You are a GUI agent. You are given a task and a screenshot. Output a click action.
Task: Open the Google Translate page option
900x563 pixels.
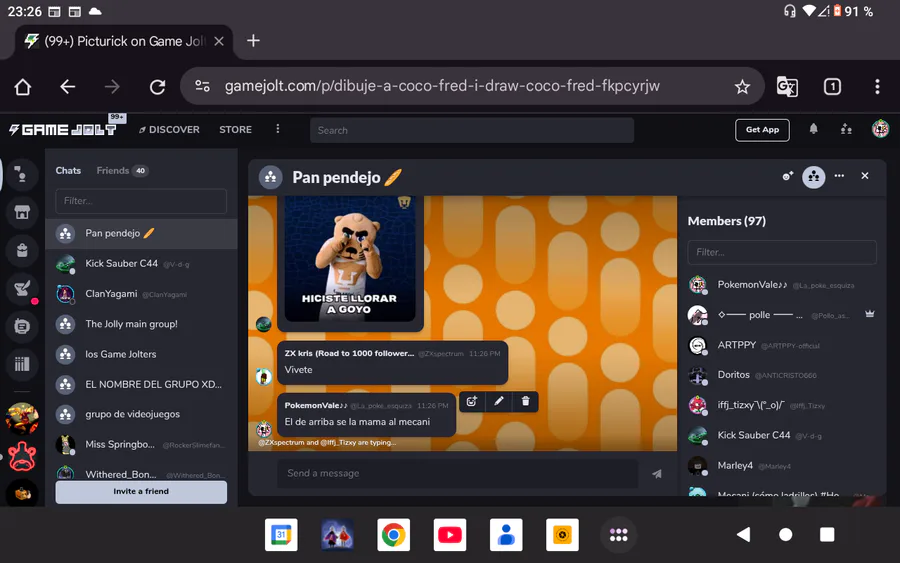point(787,87)
